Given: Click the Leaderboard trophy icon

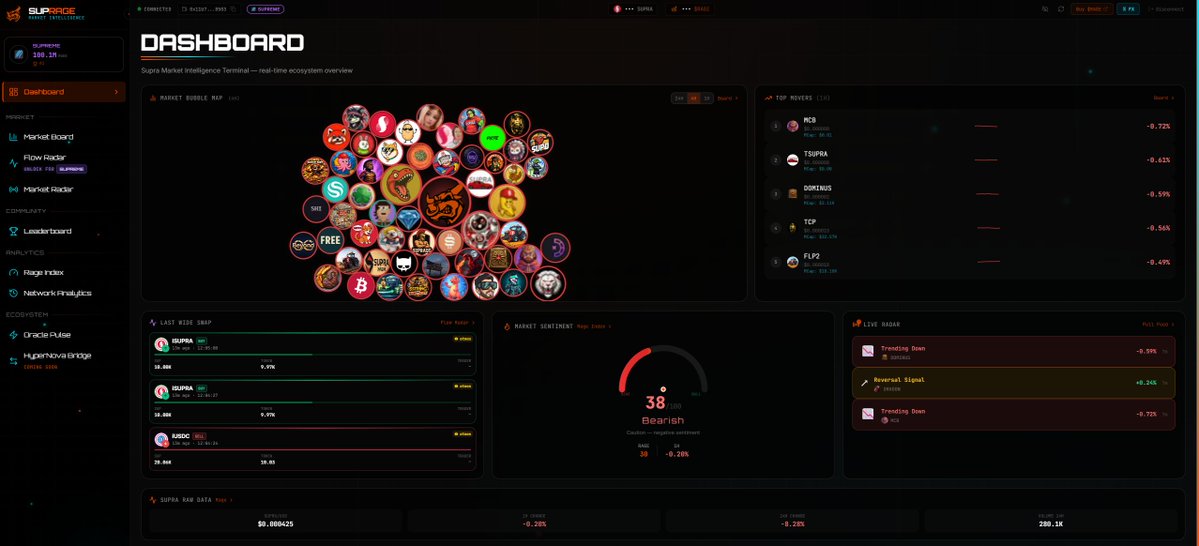Looking at the screenshot, I should [13, 231].
